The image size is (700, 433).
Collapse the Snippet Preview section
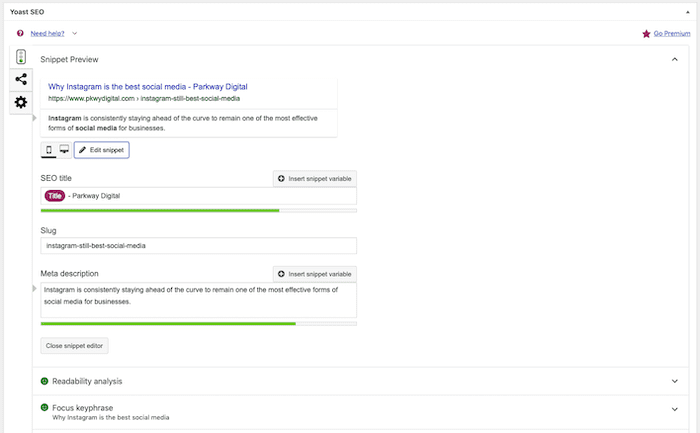(675, 59)
